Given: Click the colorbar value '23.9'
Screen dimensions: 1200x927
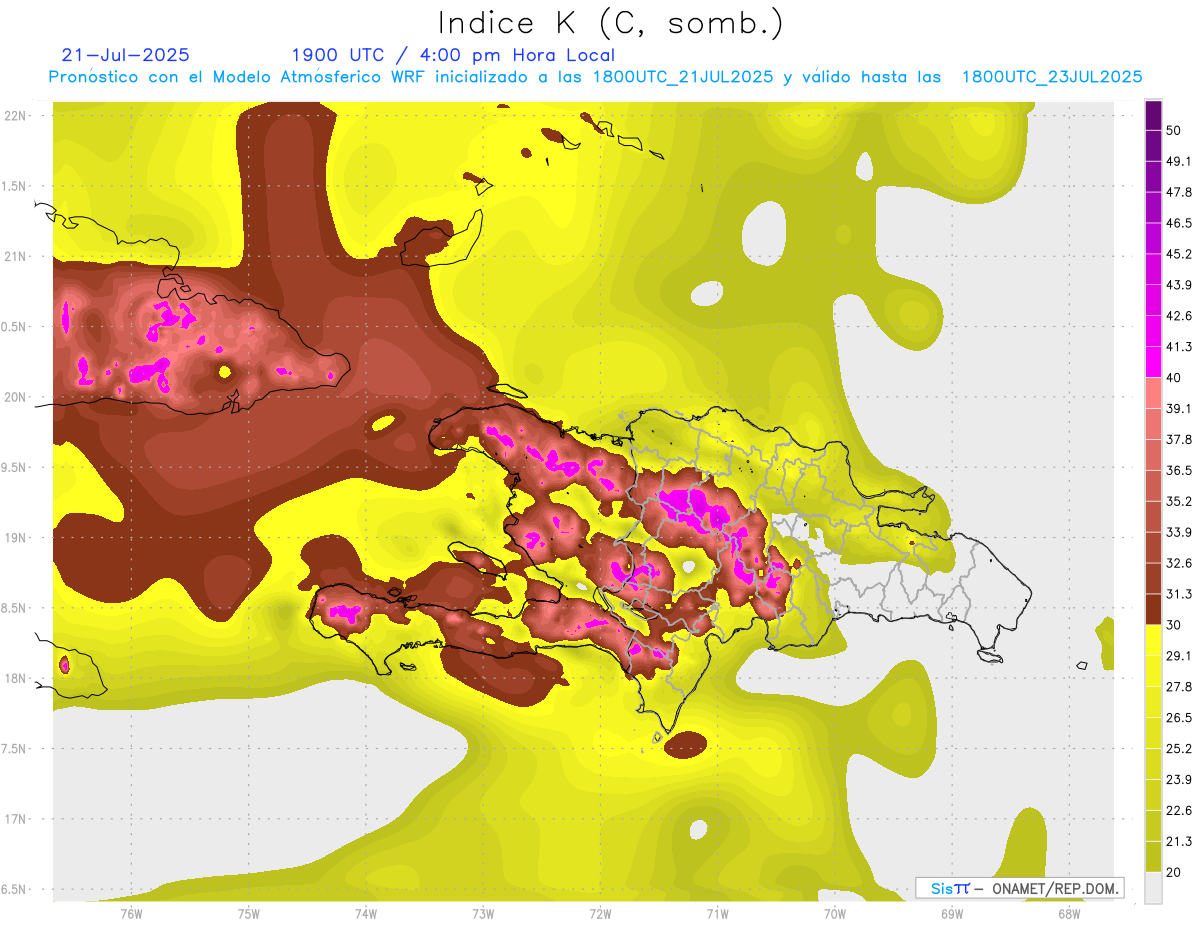Looking at the screenshot, I should point(1178,780).
